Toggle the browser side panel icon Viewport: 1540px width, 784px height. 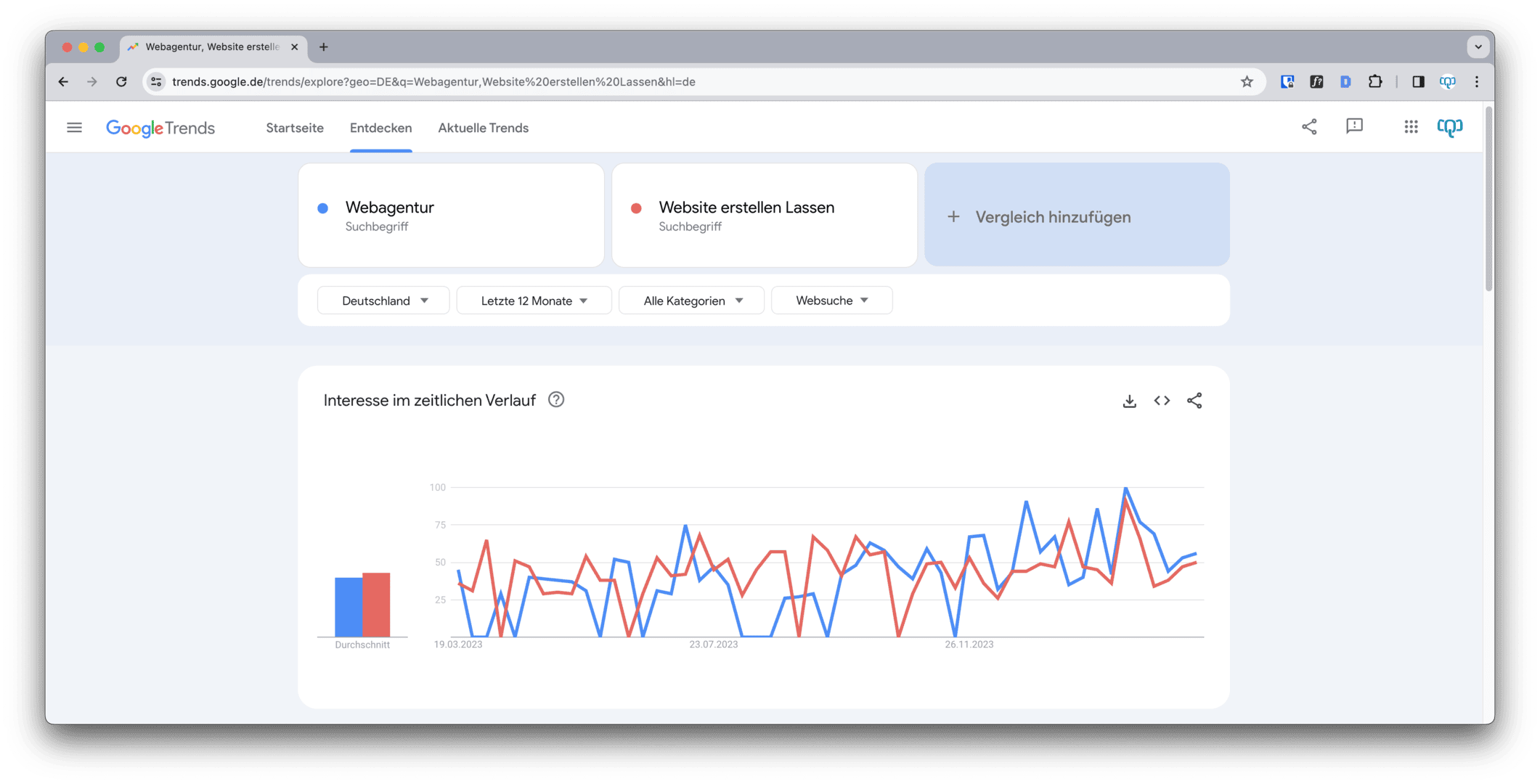coord(1418,82)
